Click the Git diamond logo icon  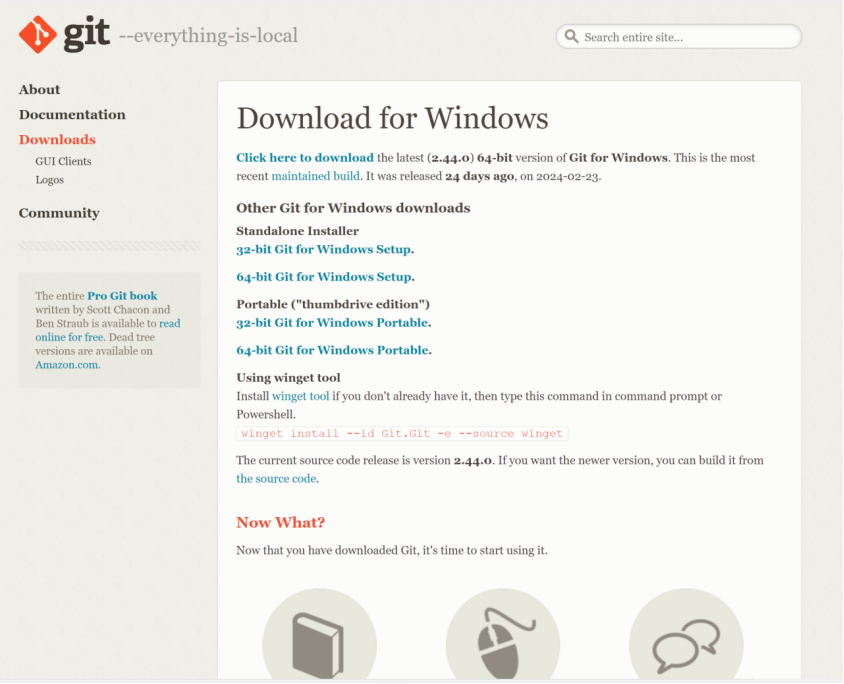[38, 34]
